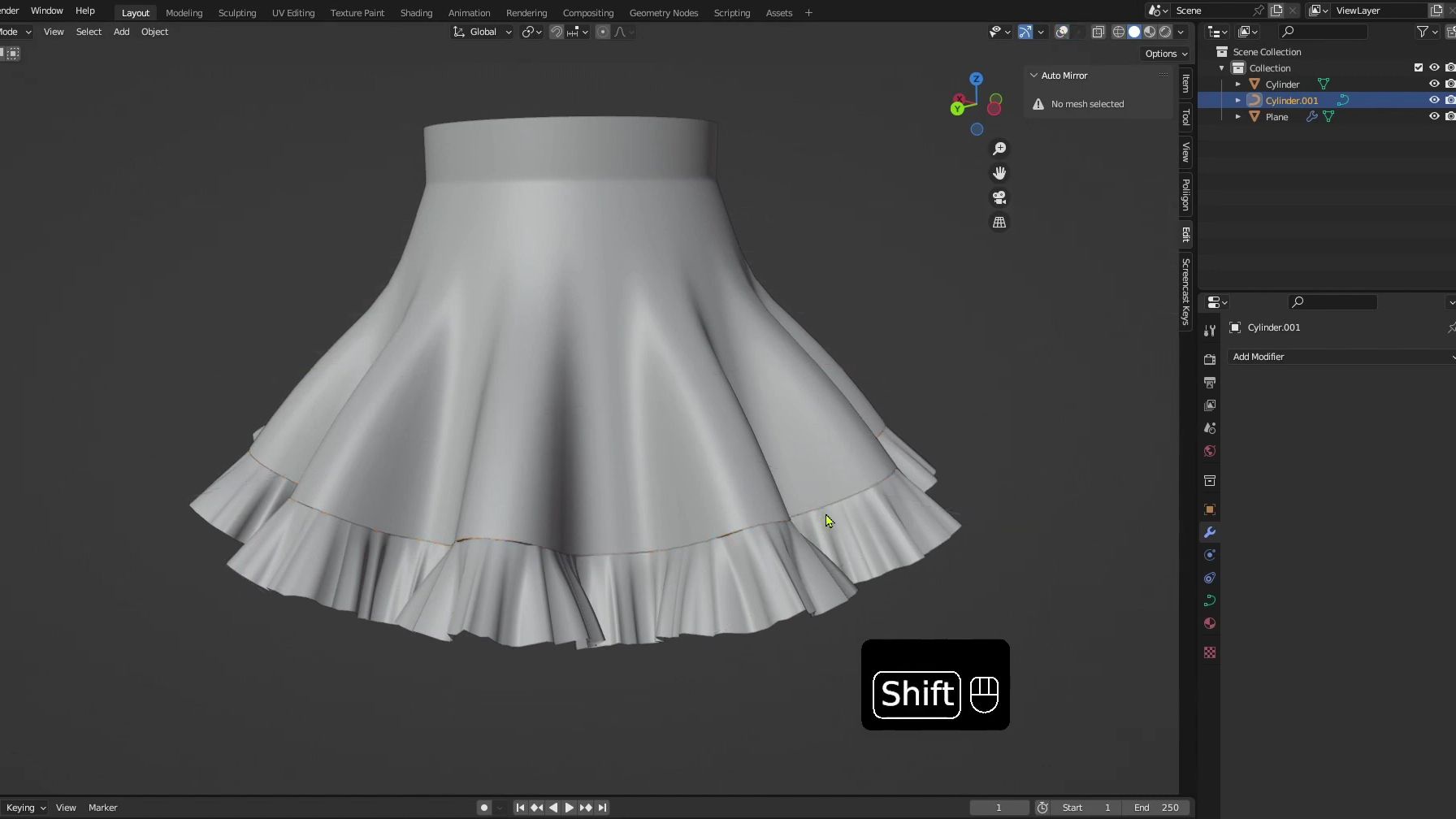1456x819 pixels.
Task: Disable Plane visibility in the viewport
Action: pos(1434,116)
